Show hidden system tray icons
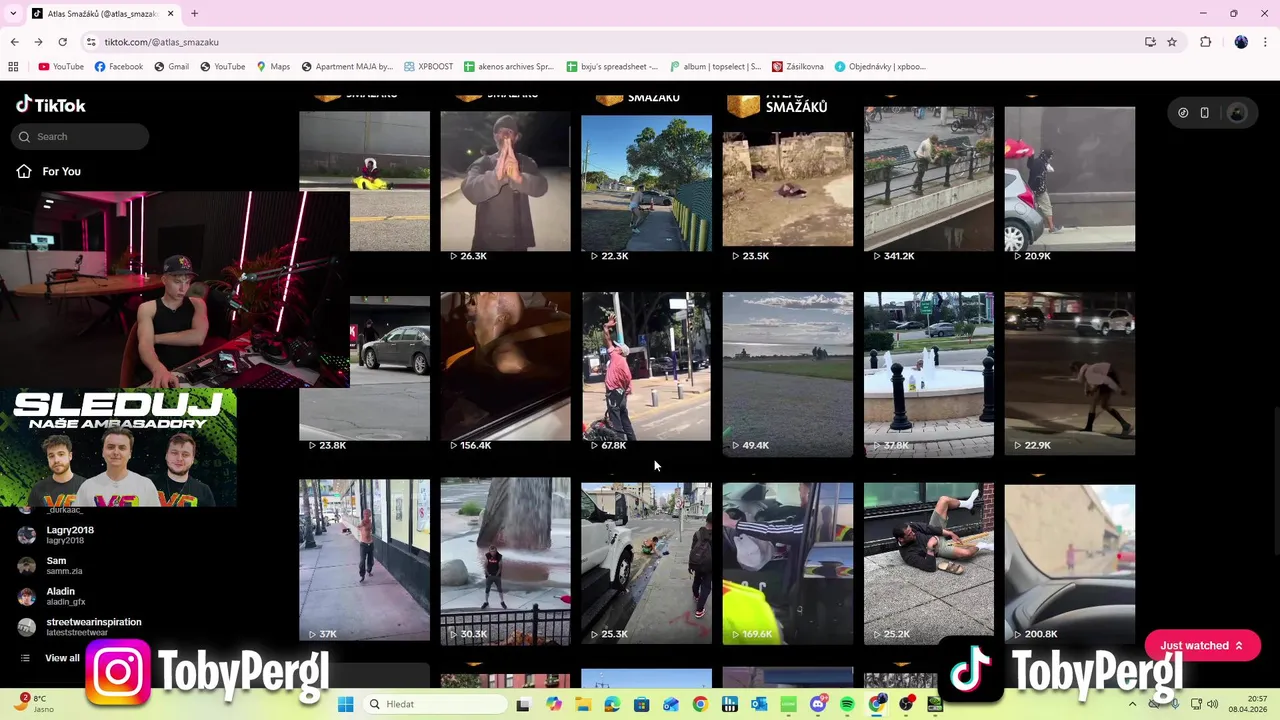The height and width of the screenshot is (720, 1280). click(1132, 704)
